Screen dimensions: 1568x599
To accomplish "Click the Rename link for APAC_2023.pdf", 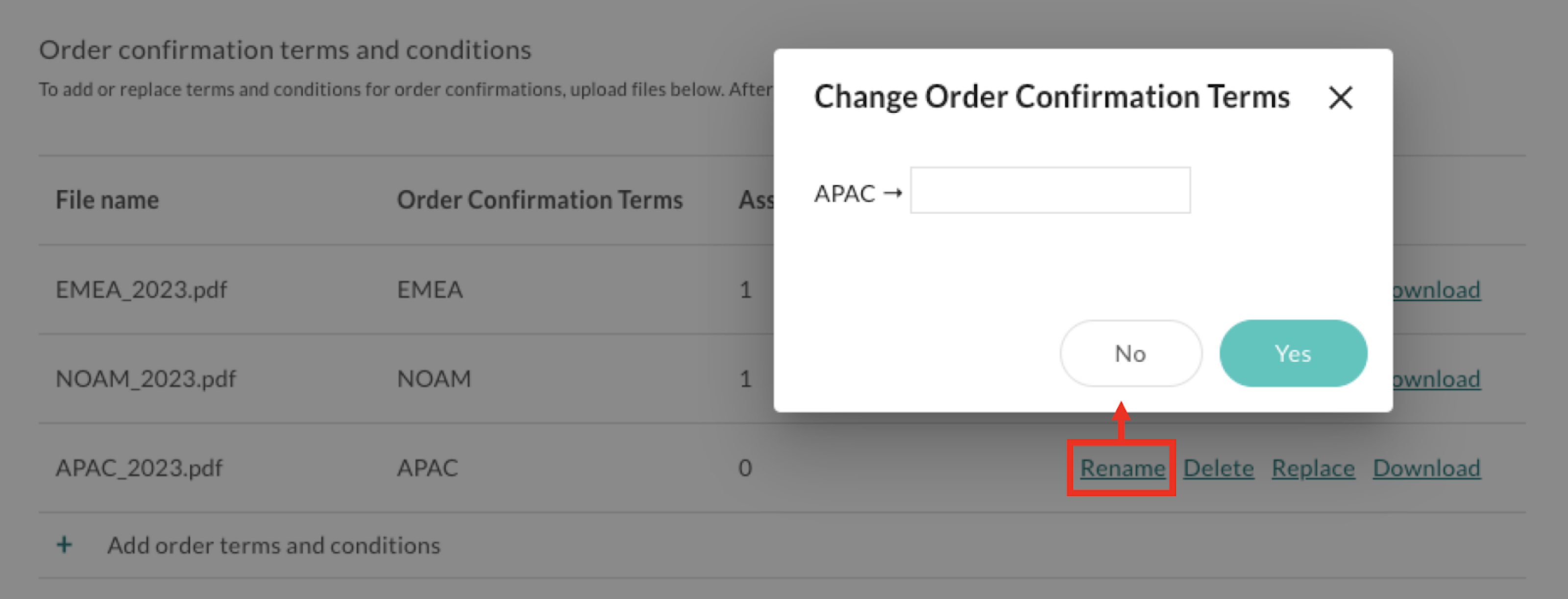I will 1122,468.
